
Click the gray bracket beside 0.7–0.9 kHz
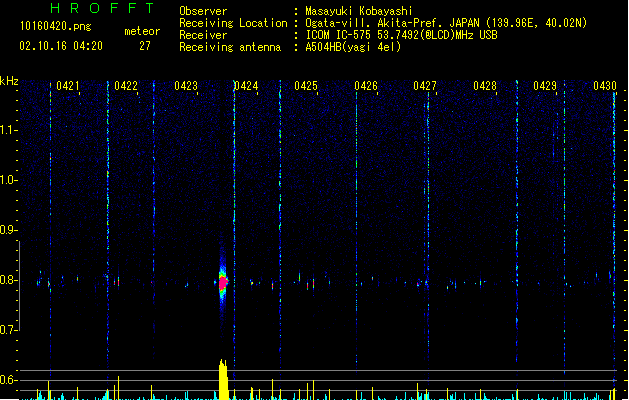19,286
